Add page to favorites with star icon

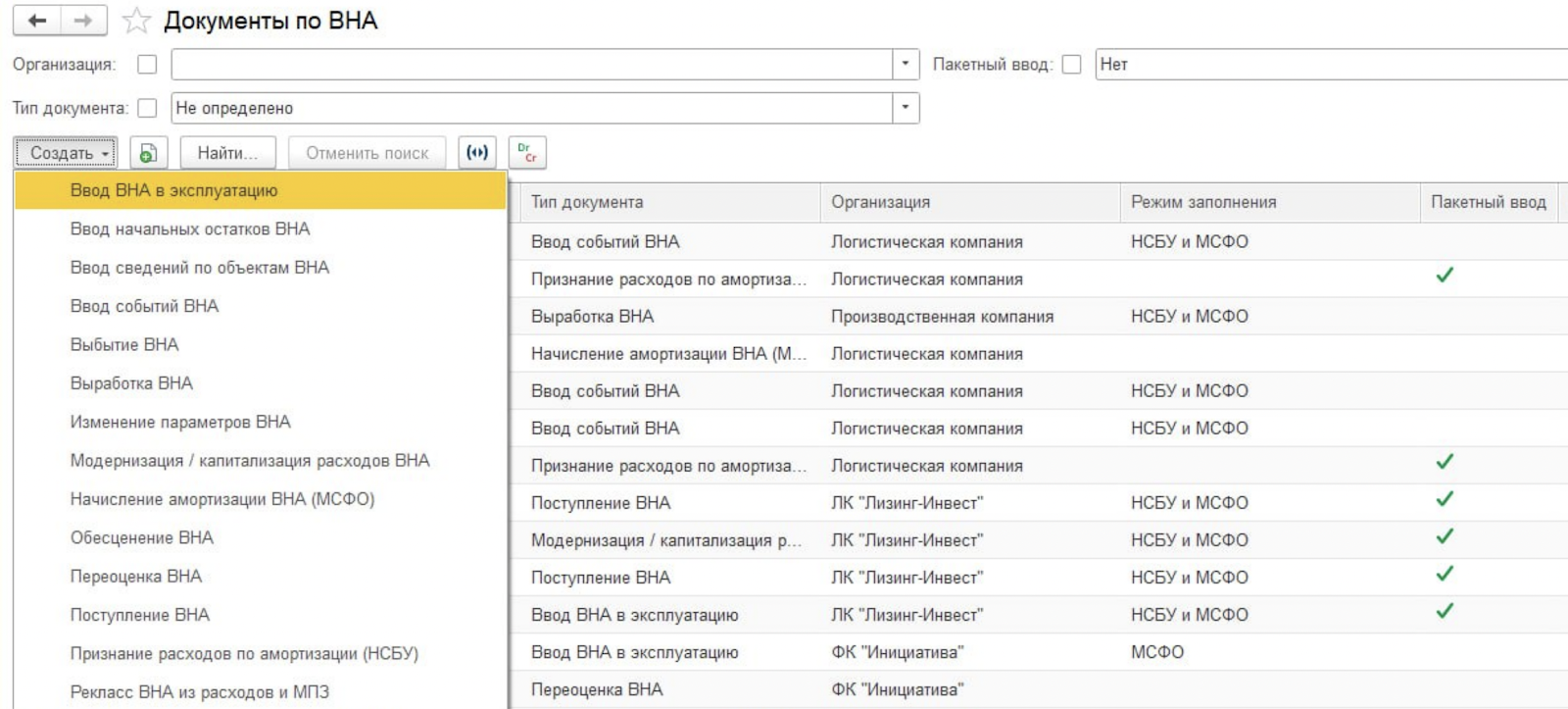point(137,21)
